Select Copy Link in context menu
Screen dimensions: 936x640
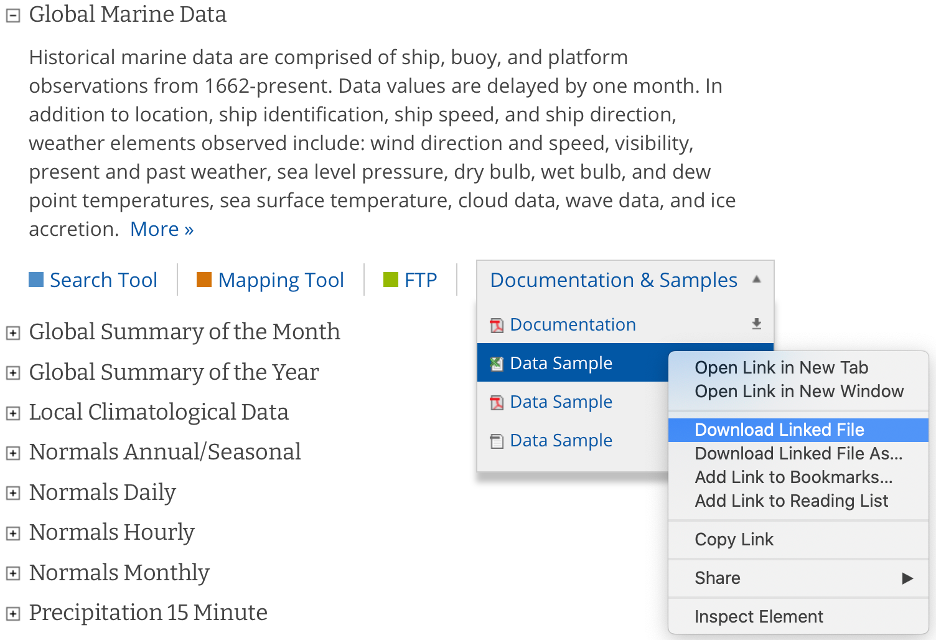coord(798,540)
